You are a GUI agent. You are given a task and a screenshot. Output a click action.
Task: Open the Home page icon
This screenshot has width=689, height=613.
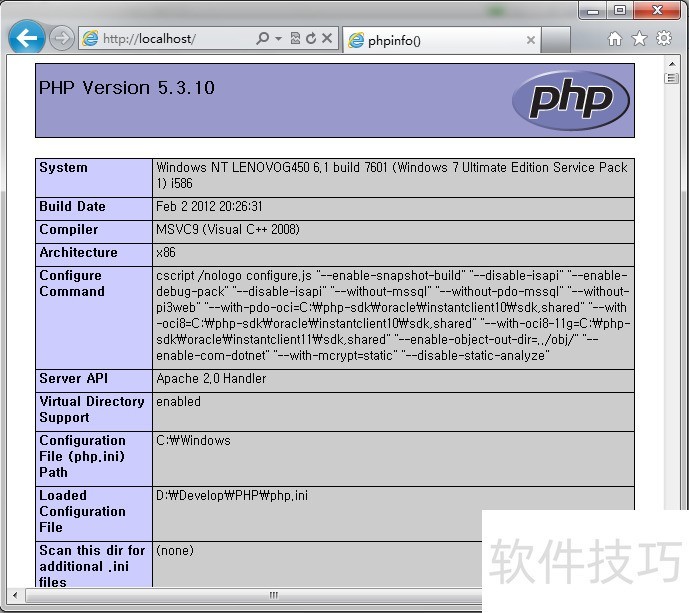click(x=615, y=39)
